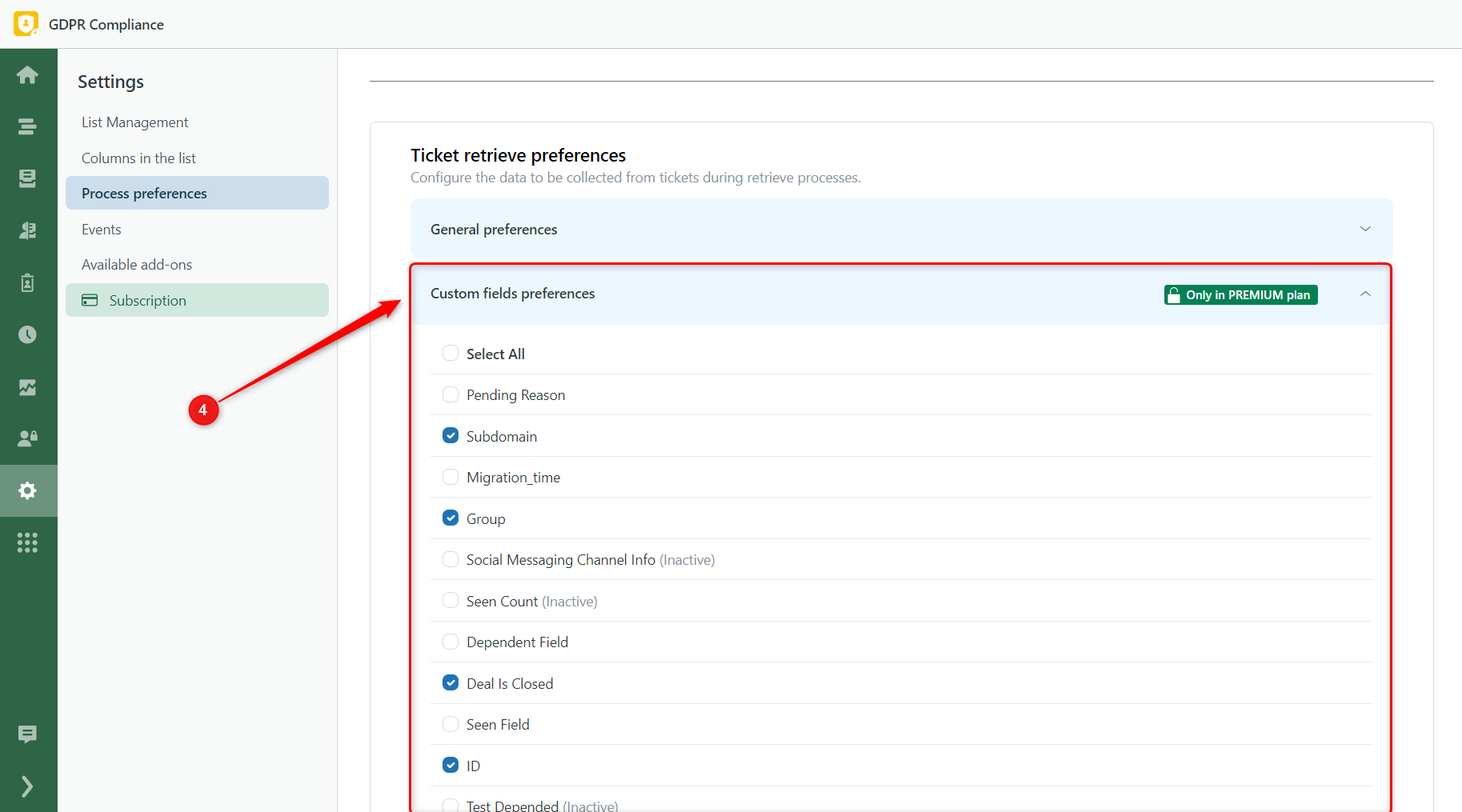
Task: Collapse Custom fields preferences chevron
Action: pyautogui.click(x=1365, y=294)
